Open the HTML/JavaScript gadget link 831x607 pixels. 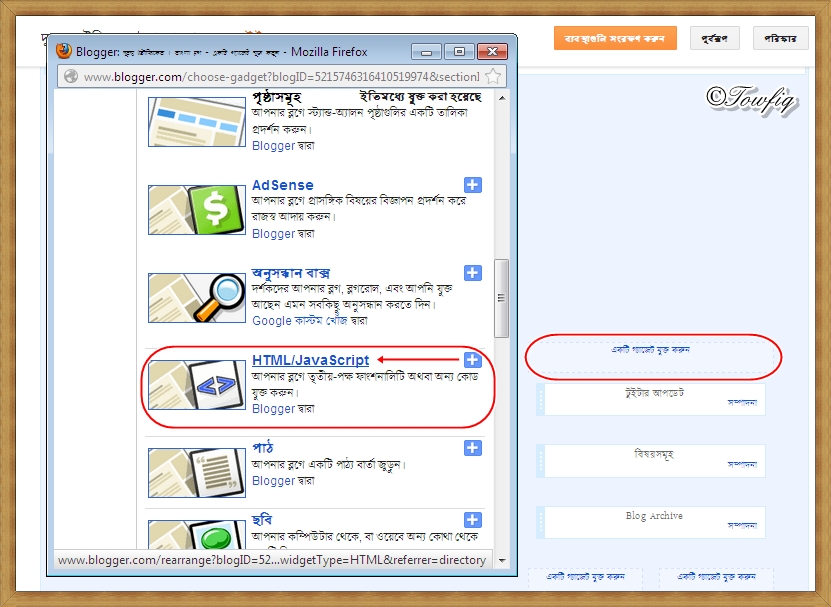(x=311, y=360)
